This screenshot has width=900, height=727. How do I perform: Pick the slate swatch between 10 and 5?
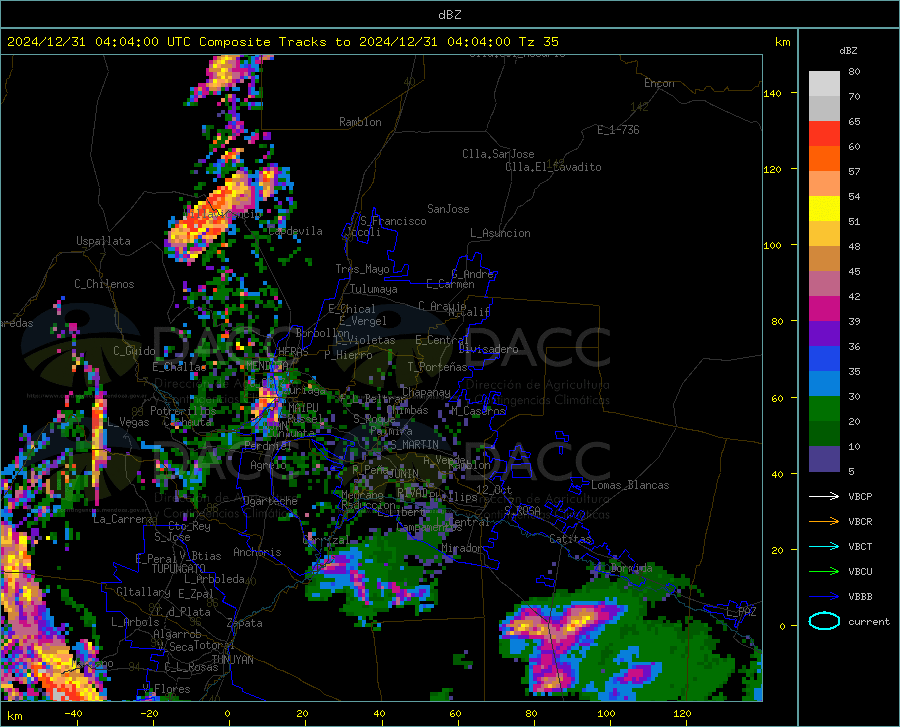(x=824, y=459)
